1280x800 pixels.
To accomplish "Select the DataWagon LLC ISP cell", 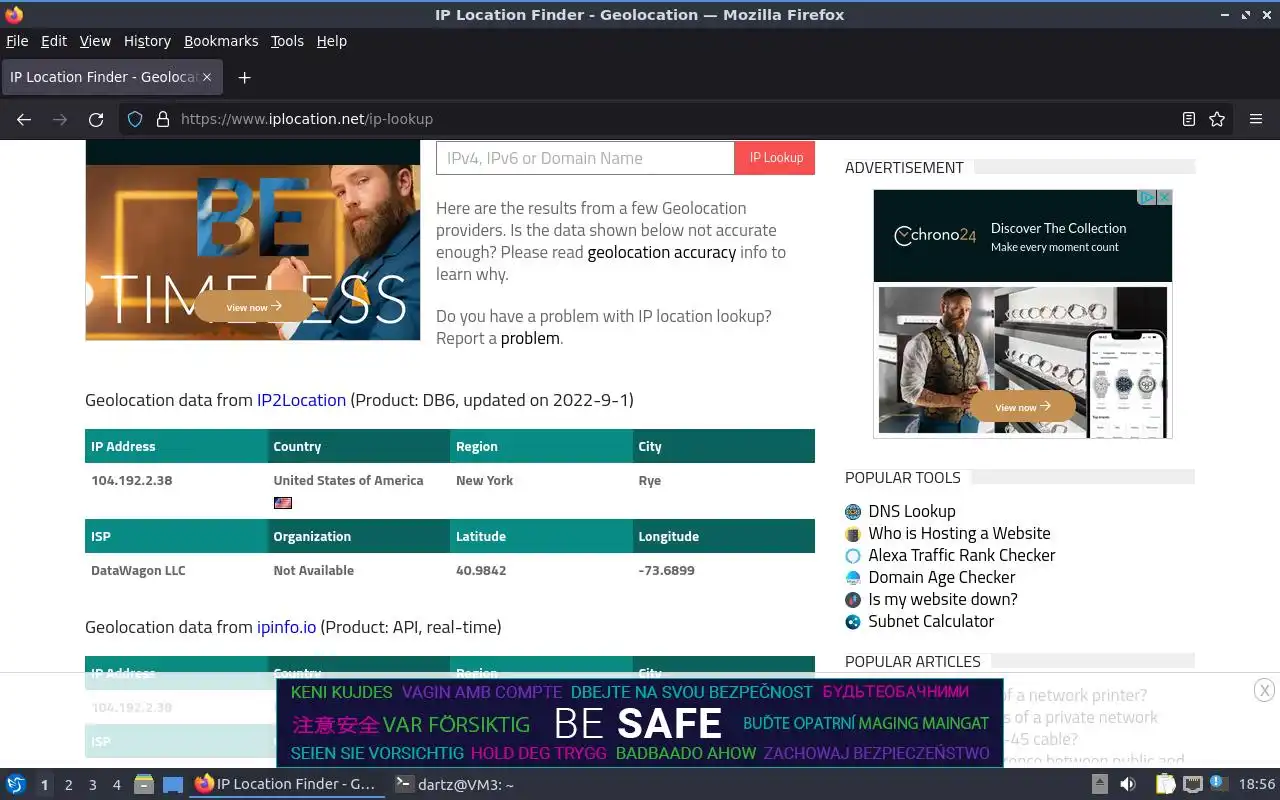I will [138, 571].
